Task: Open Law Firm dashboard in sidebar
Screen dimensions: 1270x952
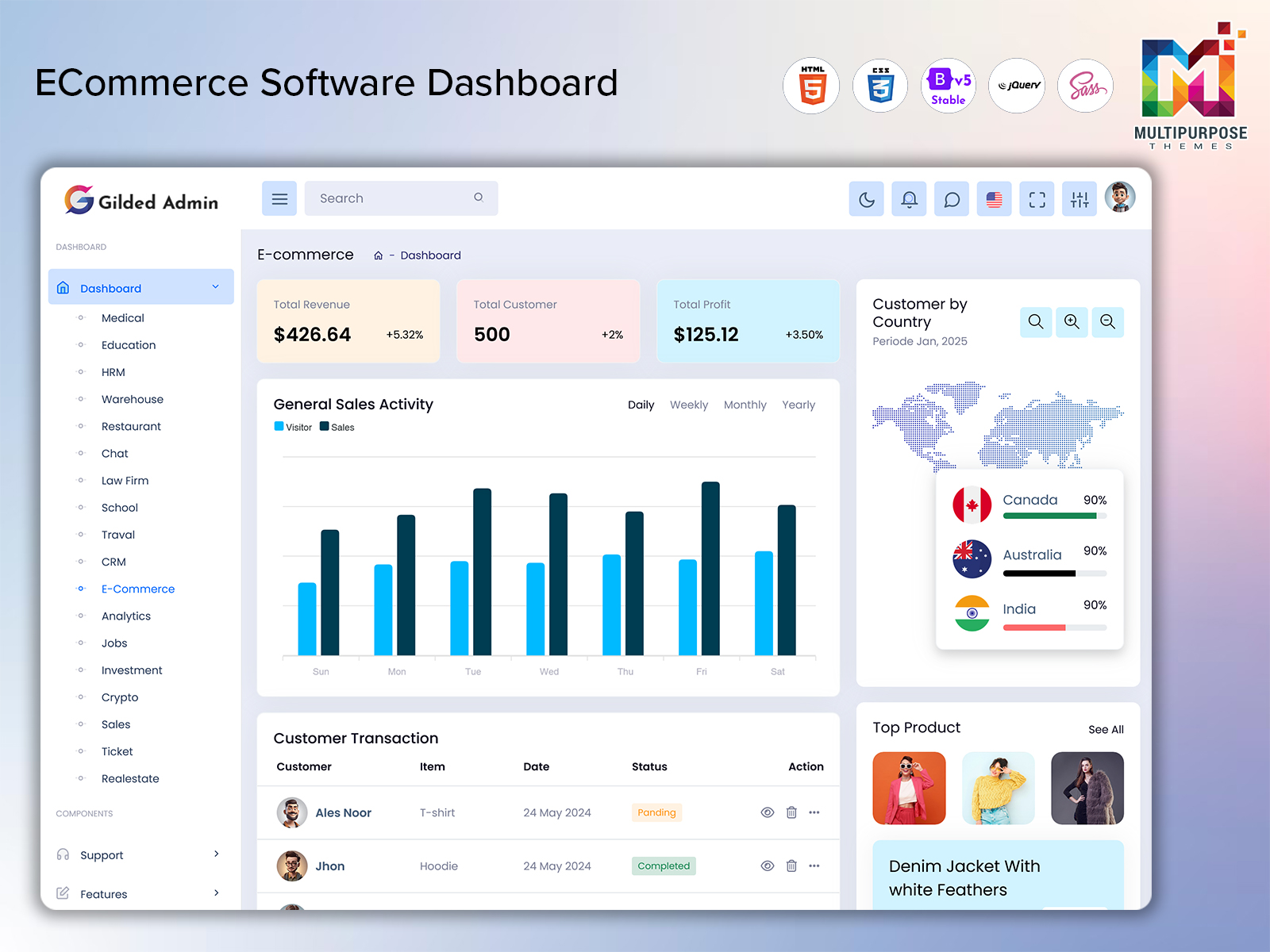Action: click(125, 481)
